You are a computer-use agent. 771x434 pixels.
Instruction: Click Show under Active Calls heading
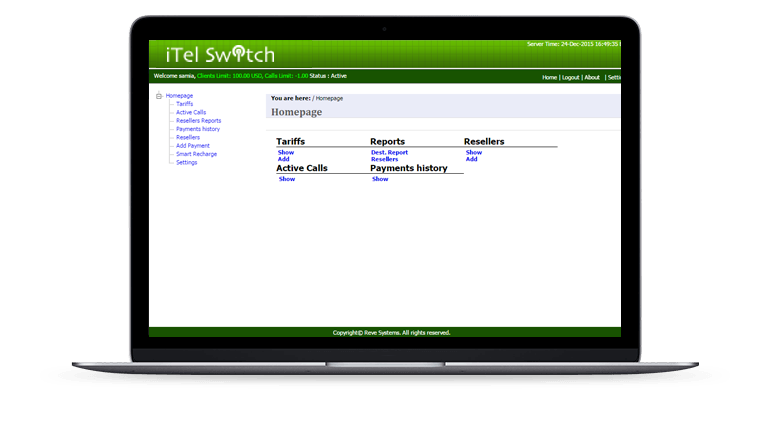(286, 179)
